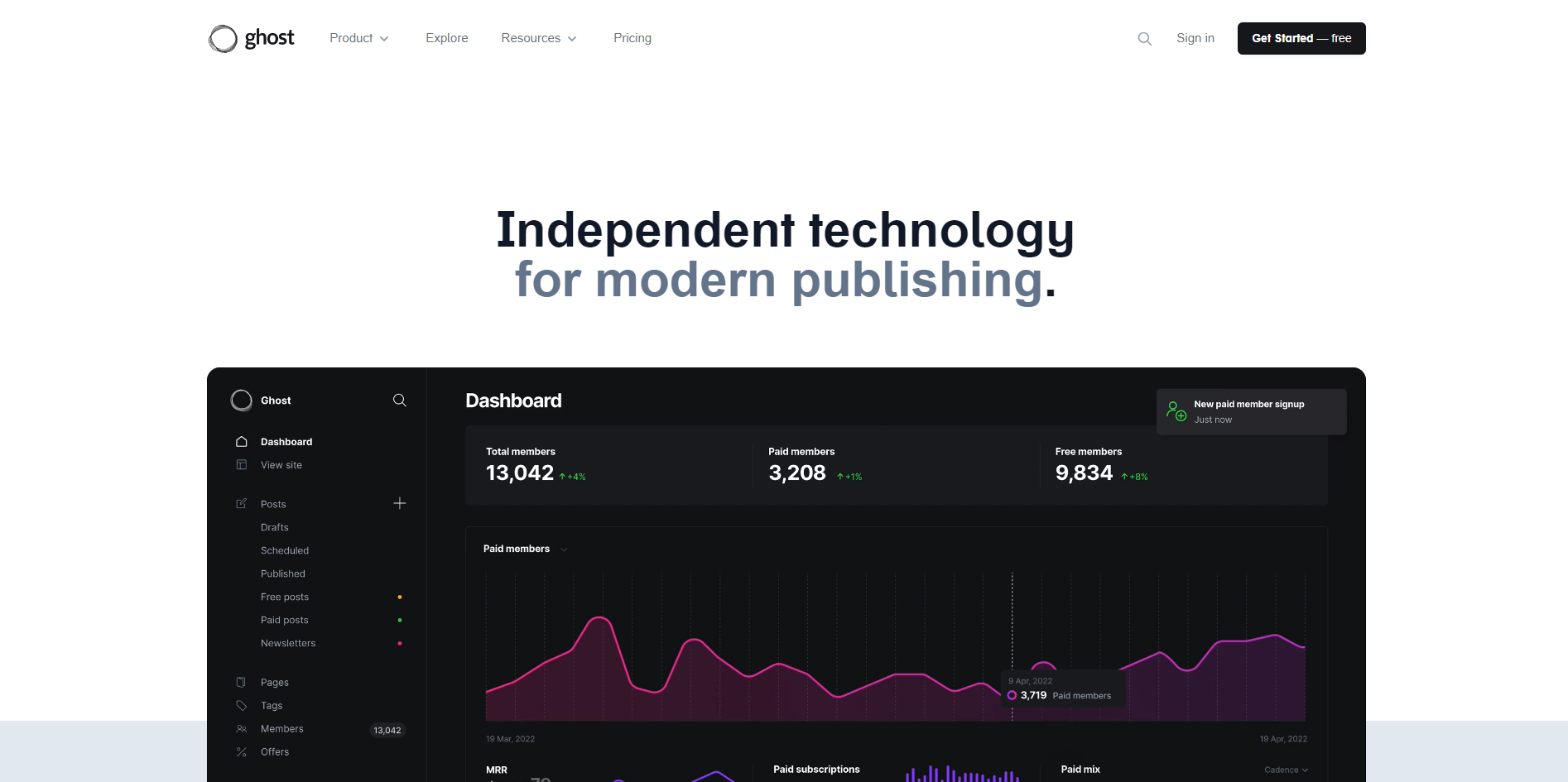Image resolution: width=1568 pixels, height=782 pixels.
Task: Click the Ghost logo in the header
Action: click(x=252, y=38)
